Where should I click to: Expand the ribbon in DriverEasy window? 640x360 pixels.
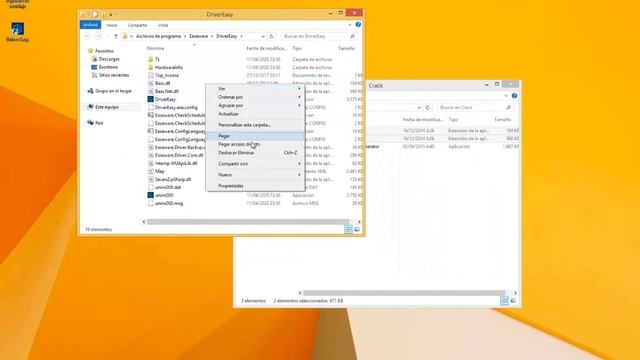(349, 25)
